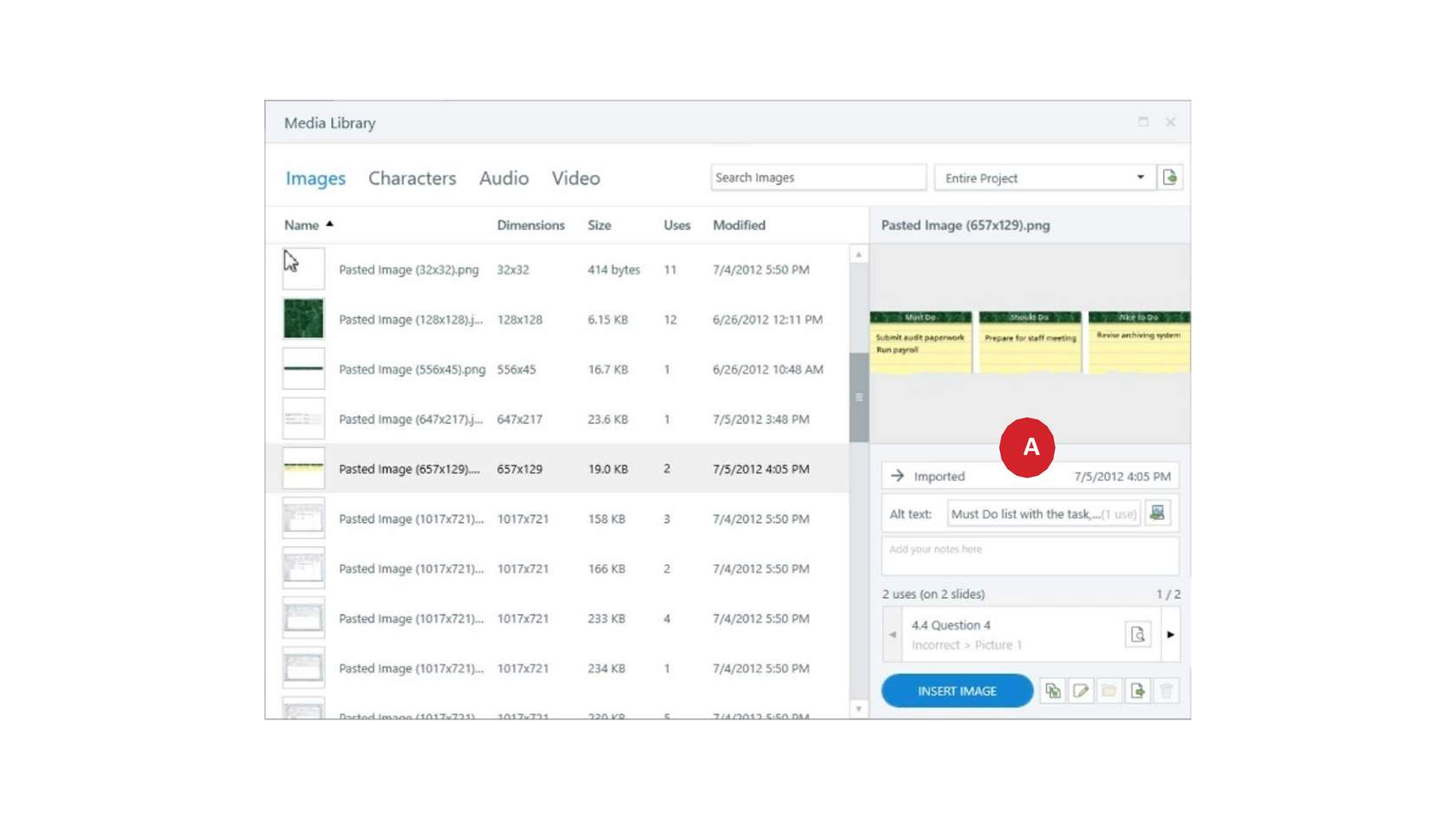
Task: Click the list scrollbar up arrow
Action: 859,255
